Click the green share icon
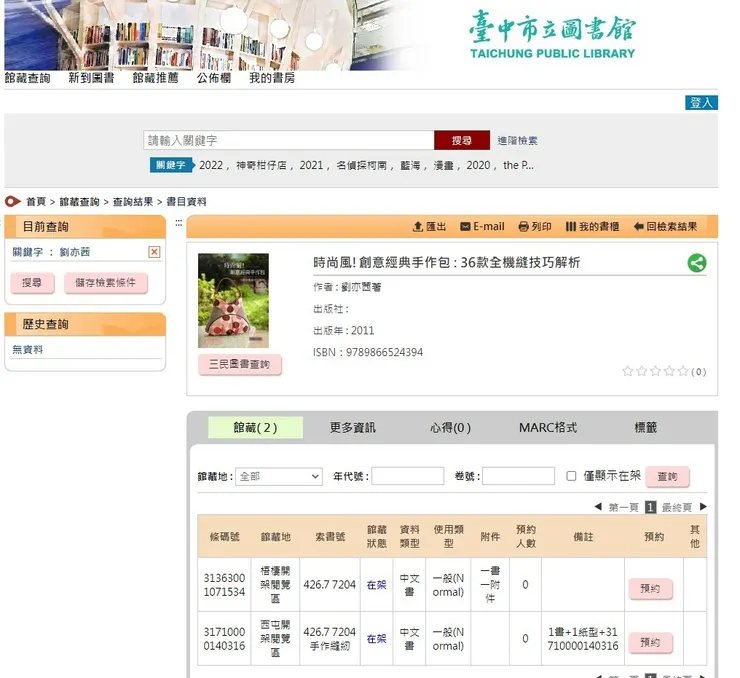 click(697, 263)
